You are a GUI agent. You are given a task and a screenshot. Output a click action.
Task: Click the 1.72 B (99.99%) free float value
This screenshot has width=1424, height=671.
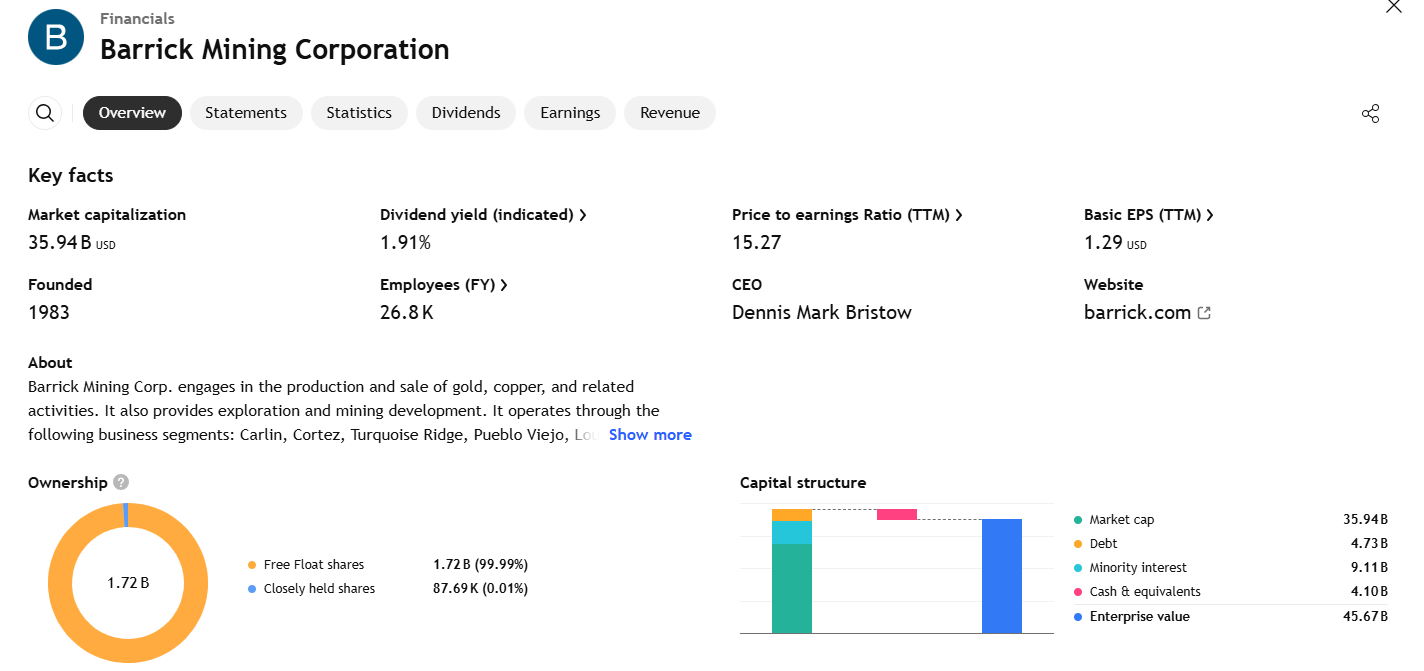[x=480, y=565]
